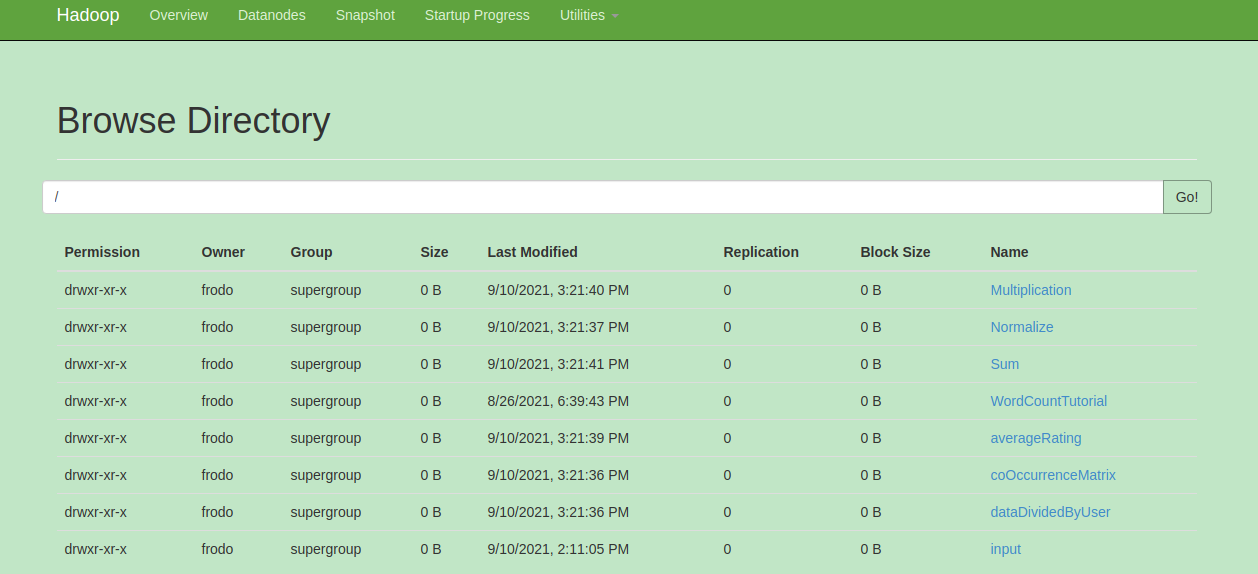Browse the Normalize directory
Screen dimensions: 1258x574
(1021, 327)
